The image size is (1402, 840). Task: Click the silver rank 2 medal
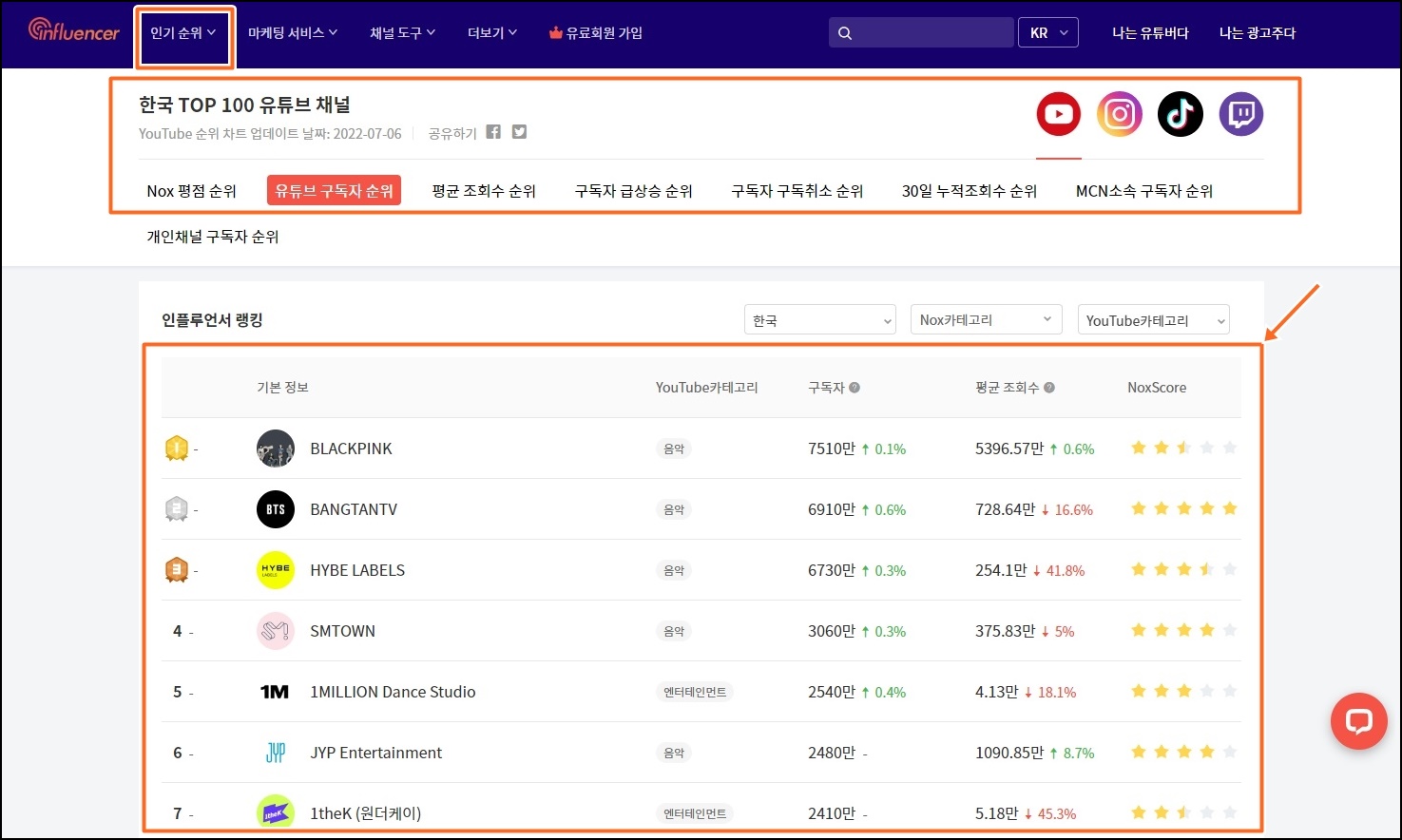click(x=177, y=508)
